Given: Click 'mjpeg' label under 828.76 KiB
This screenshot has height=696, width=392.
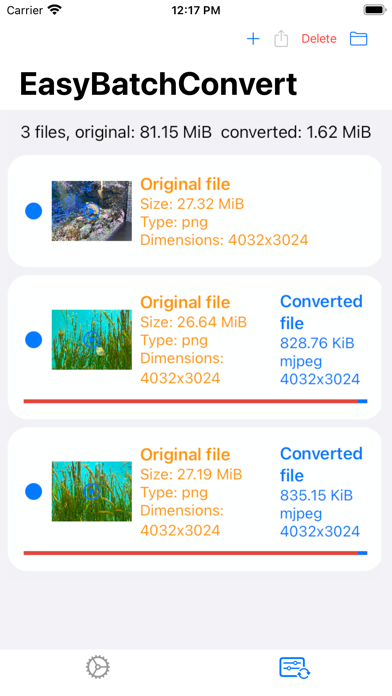Looking at the screenshot, I should [x=301, y=362].
